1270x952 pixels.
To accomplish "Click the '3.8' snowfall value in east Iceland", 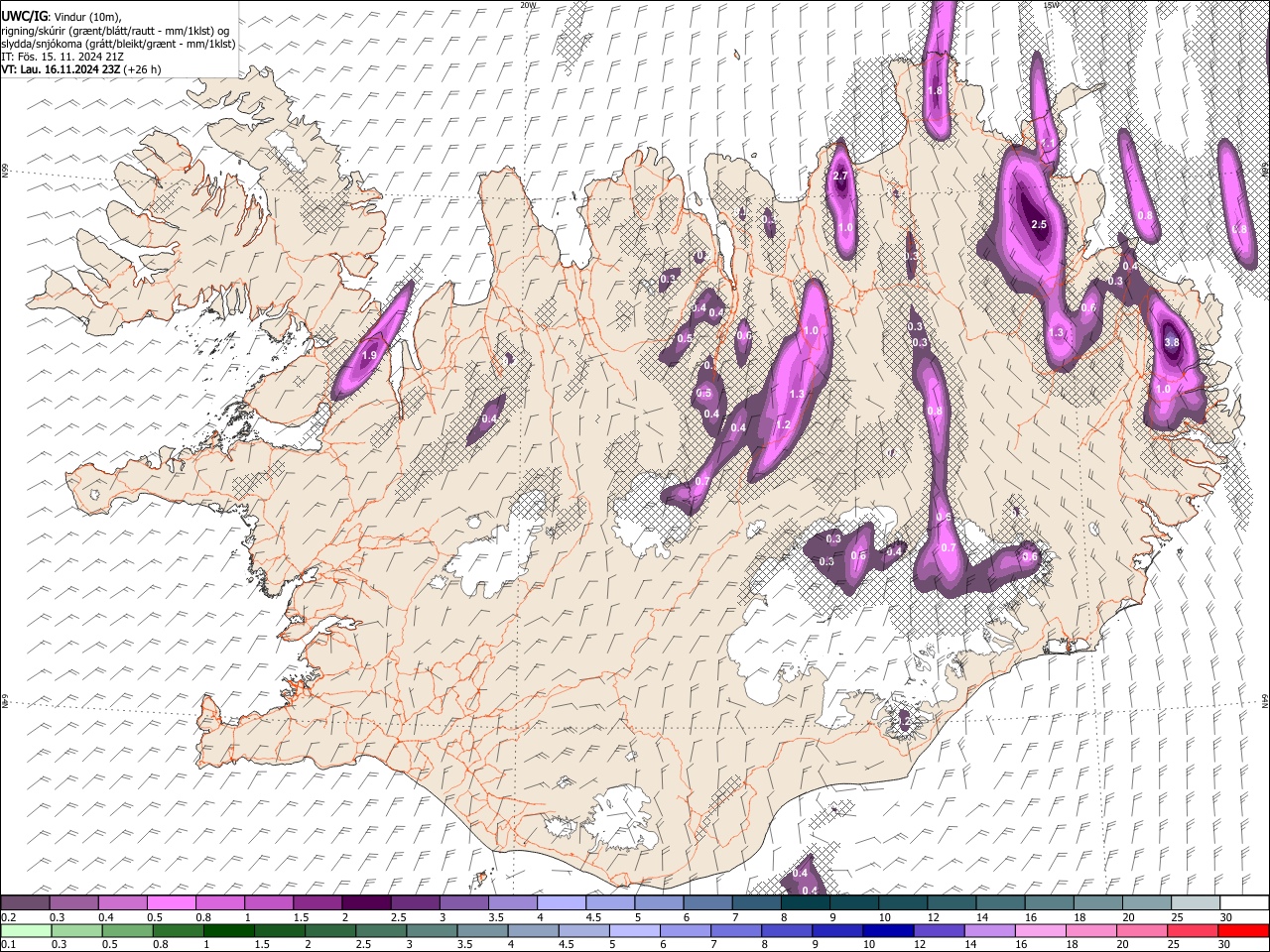I will point(1171,342).
